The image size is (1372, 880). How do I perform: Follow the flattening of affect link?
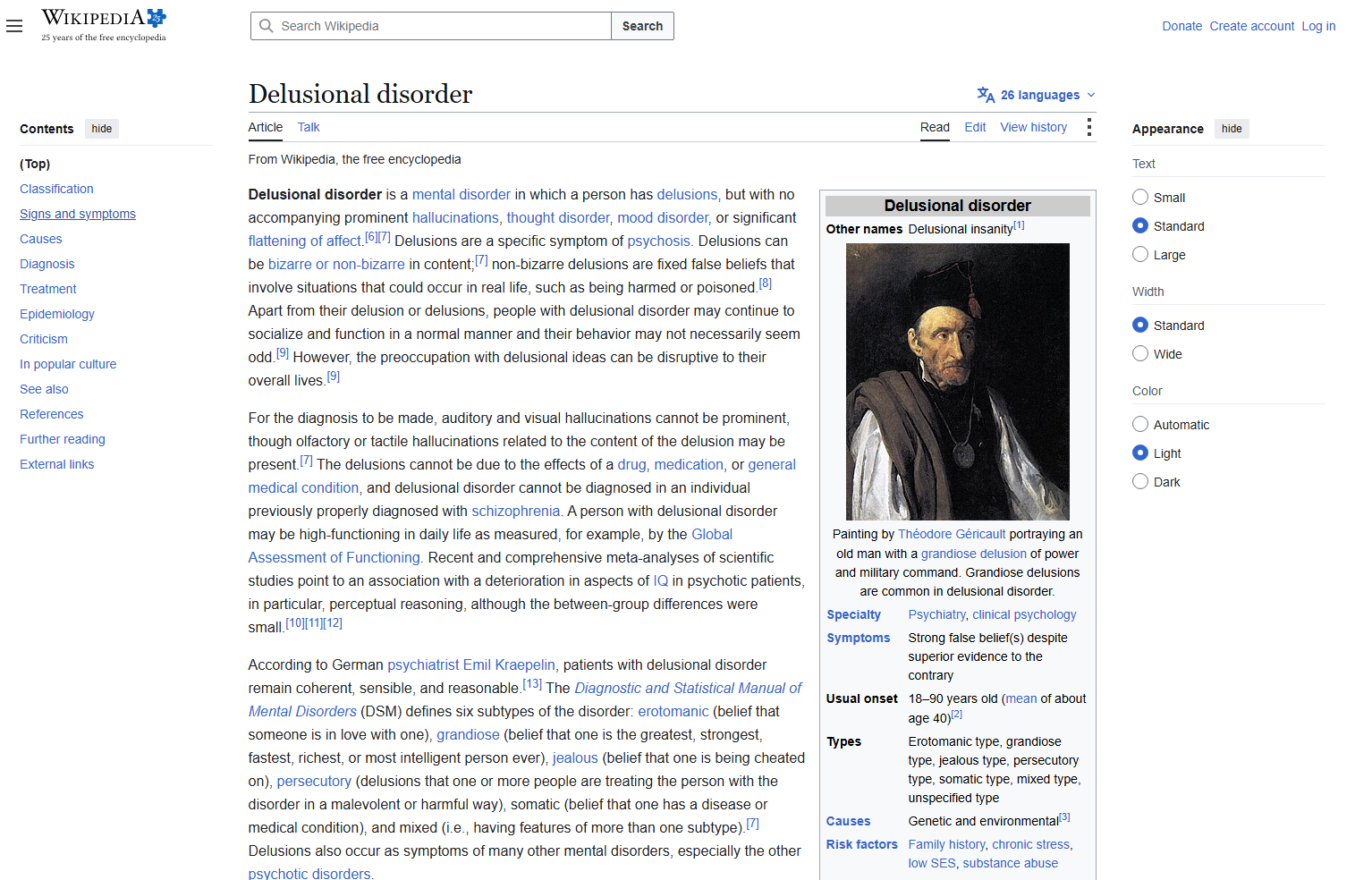click(305, 241)
